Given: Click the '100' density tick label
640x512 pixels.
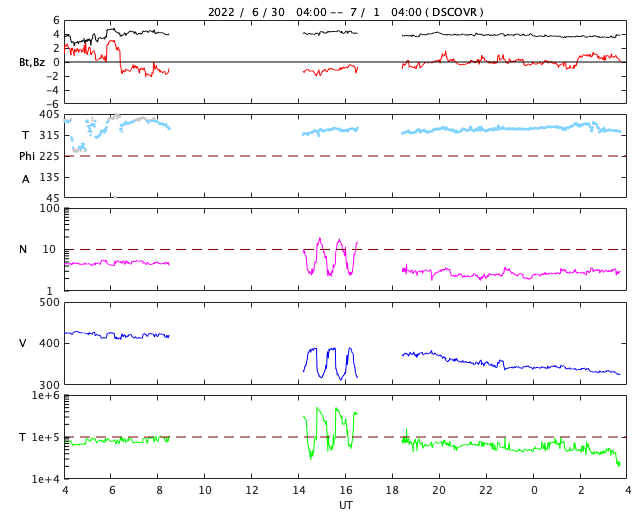Looking at the screenshot, I should click(49, 208).
